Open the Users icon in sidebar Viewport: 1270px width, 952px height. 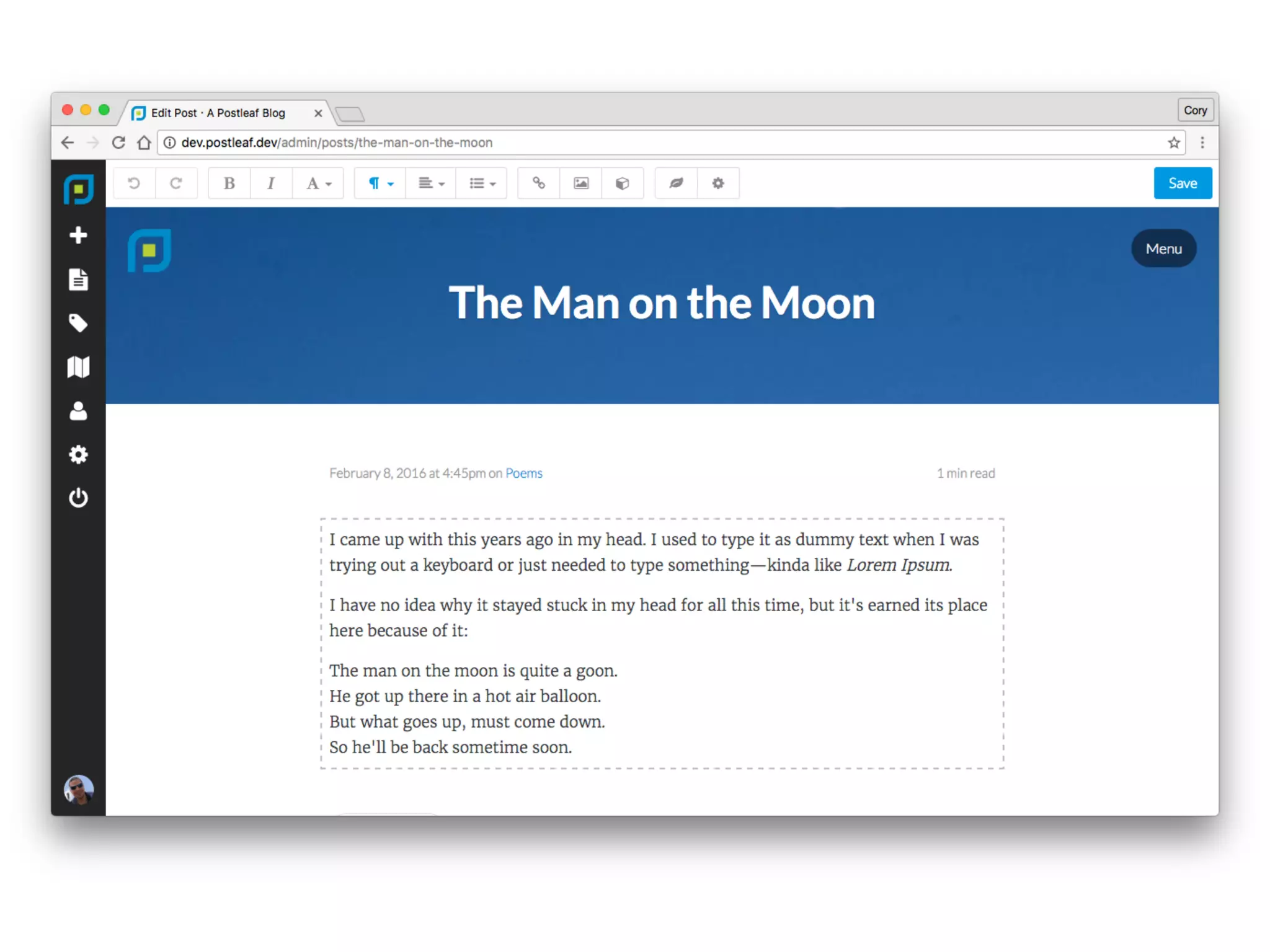[78, 411]
